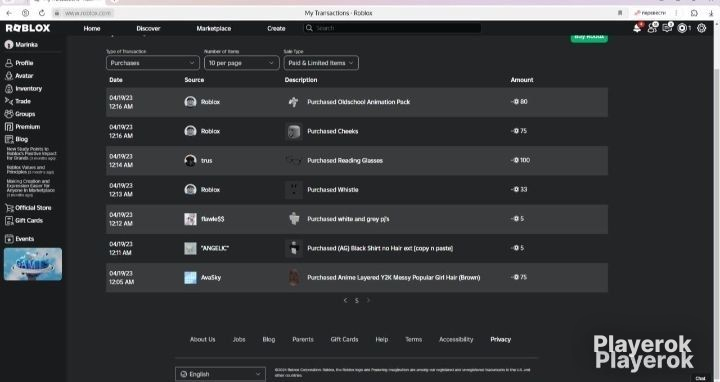
Task: Open 10 per page dropdown
Action: [x=241, y=63]
